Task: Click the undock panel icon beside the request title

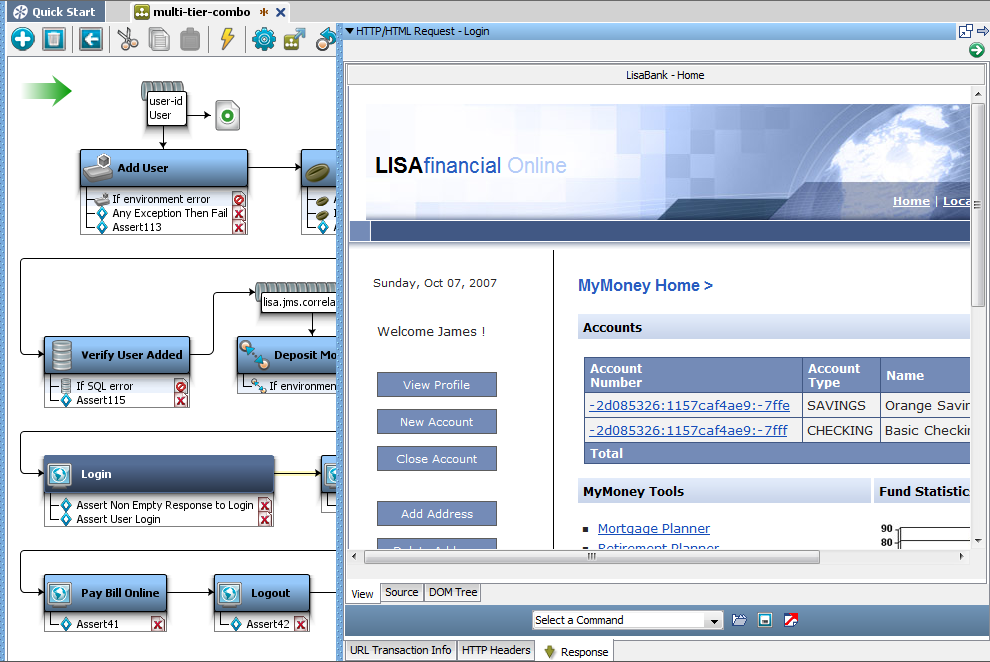Action: tap(965, 31)
